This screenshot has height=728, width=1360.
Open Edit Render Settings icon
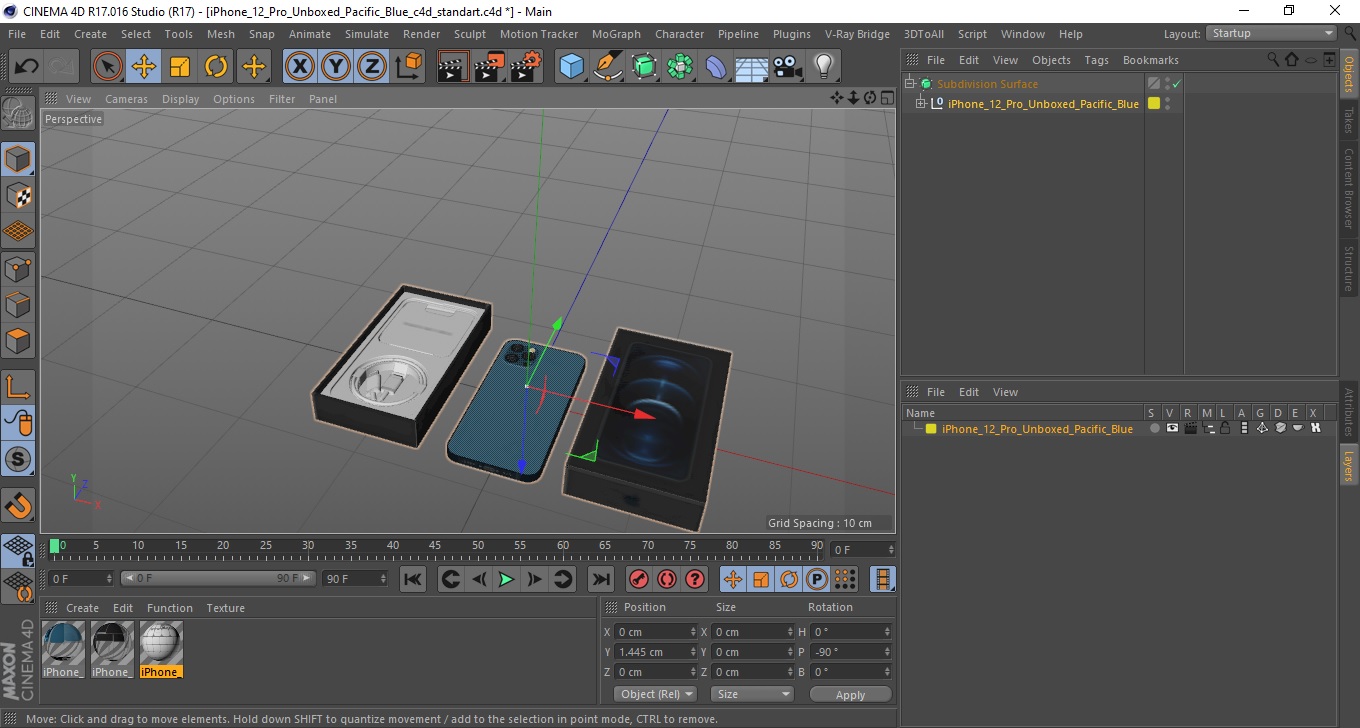click(x=525, y=67)
